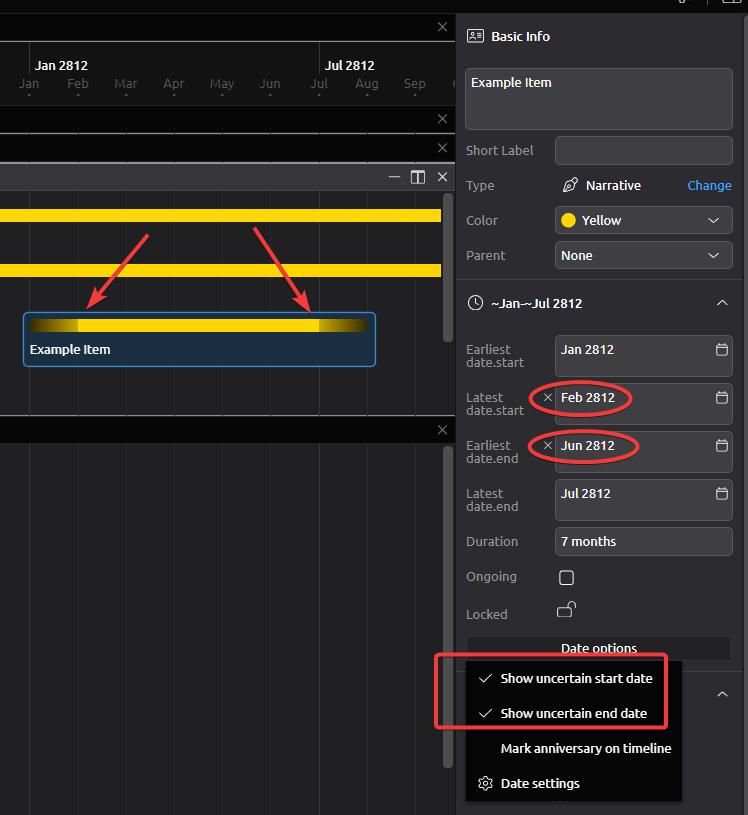Click the split-panel layout icon

point(418,177)
